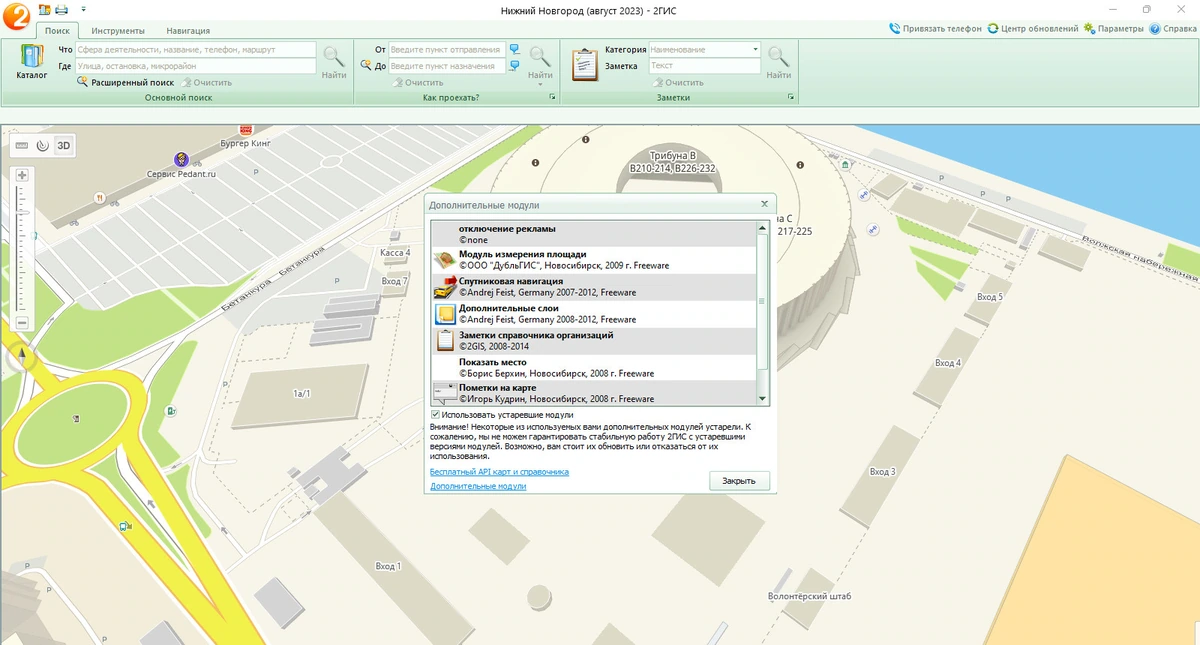Click the Бургер Кинг map marker
The image size is (1200, 645).
[x=246, y=130]
